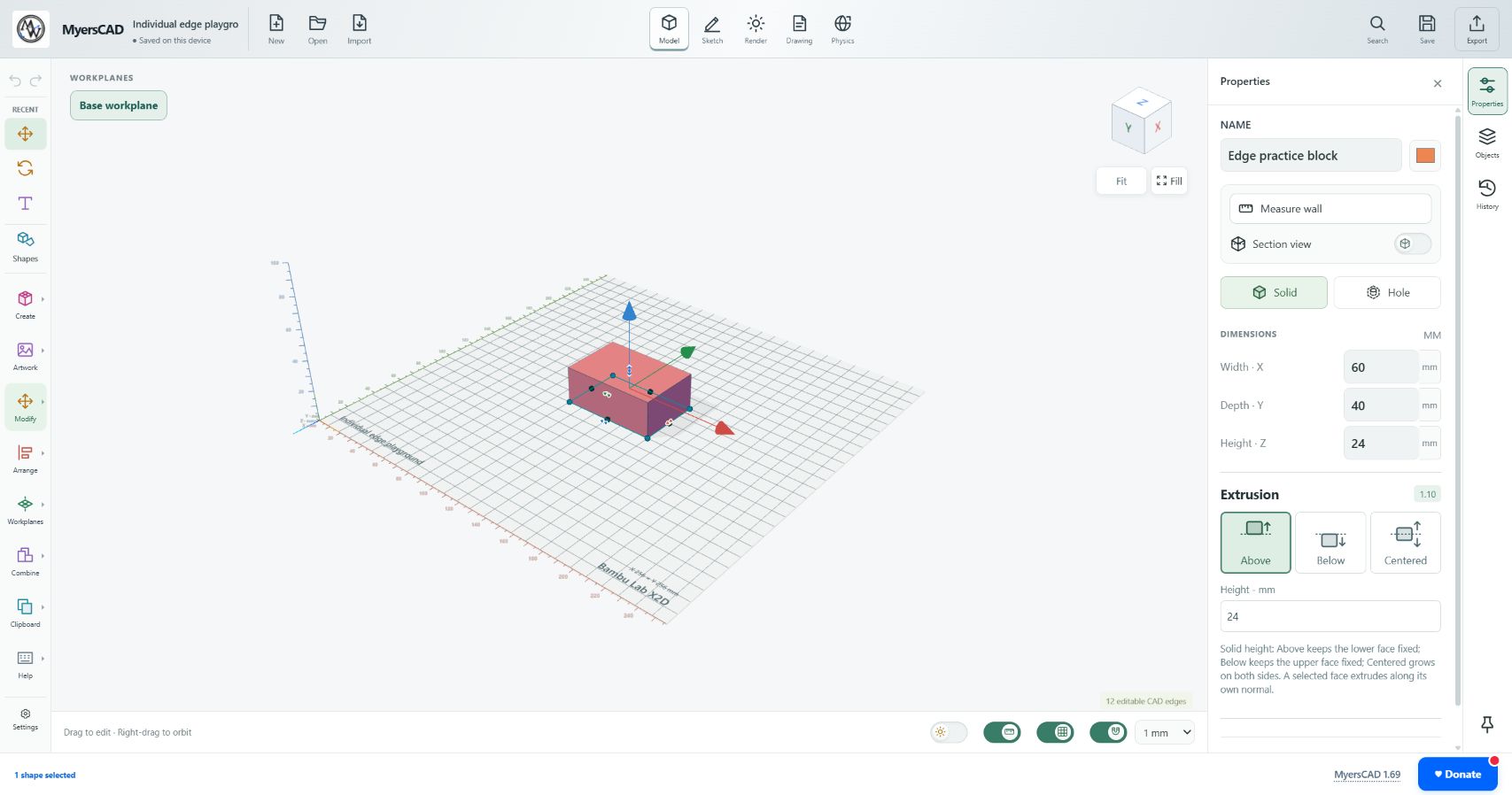Click the extrusion Height mm field
The image size is (1512, 795).
point(1330,616)
